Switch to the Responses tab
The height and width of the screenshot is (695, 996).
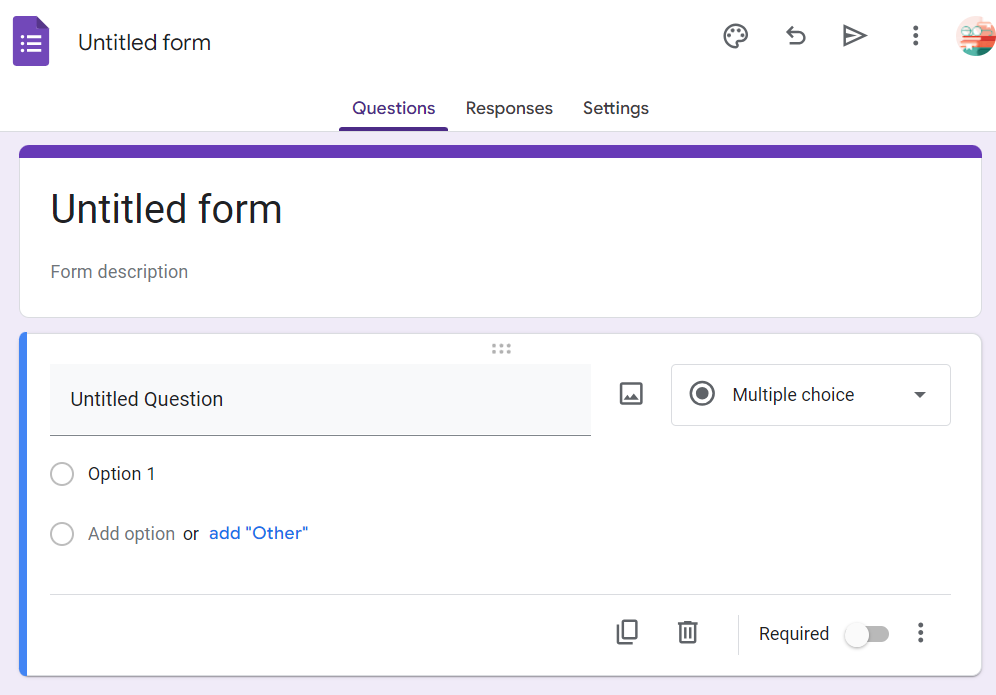coord(509,109)
